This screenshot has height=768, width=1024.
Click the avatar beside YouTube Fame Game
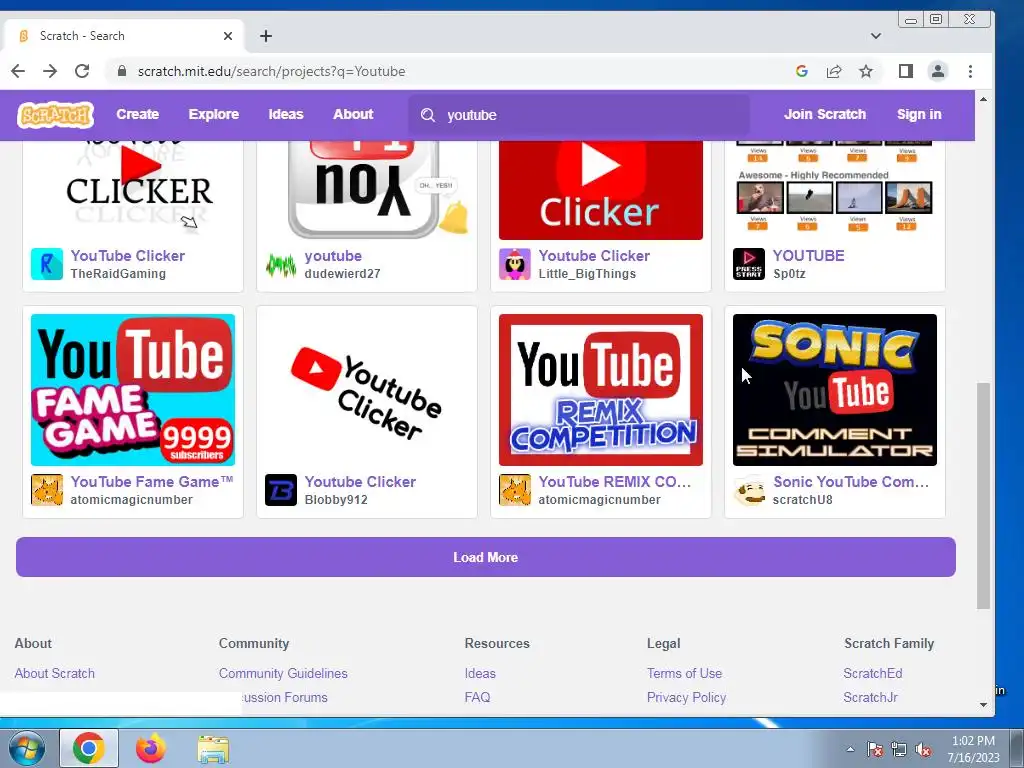(x=47, y=490)
